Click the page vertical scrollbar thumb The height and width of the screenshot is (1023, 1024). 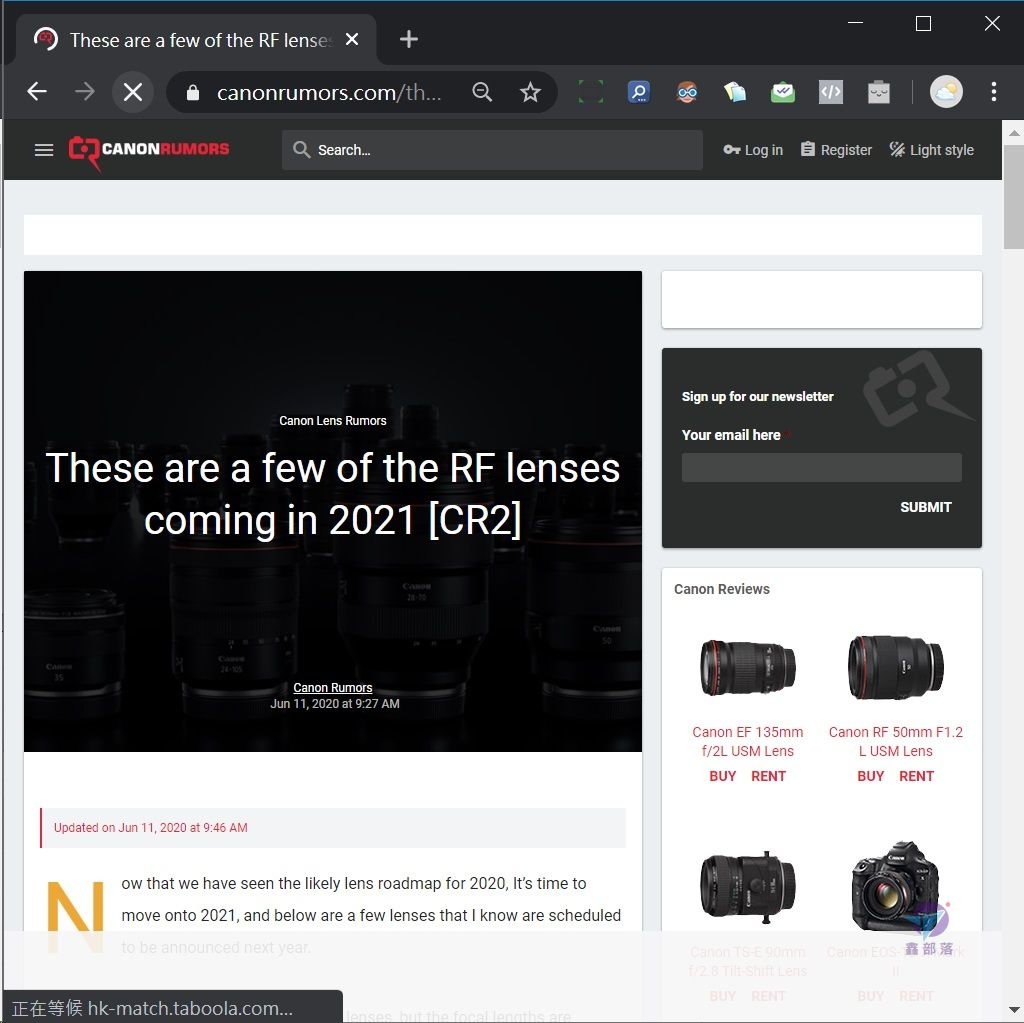[x=1013, y=196]
